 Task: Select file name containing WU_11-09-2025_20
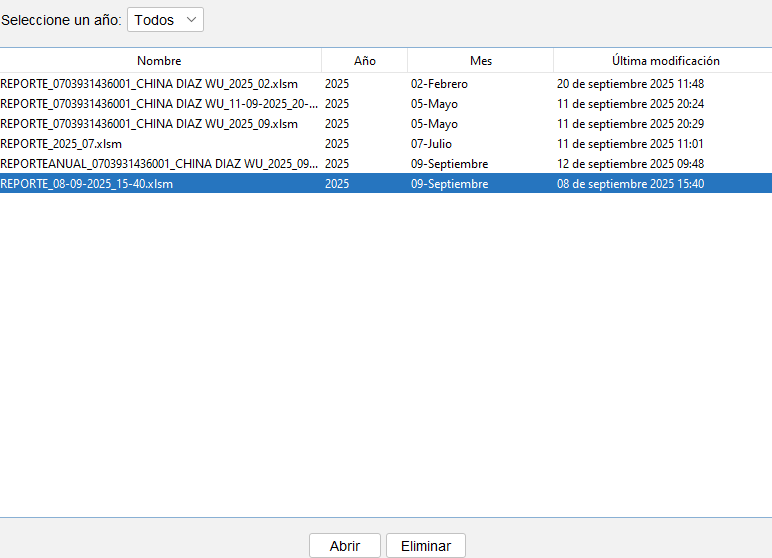[159, 104]
